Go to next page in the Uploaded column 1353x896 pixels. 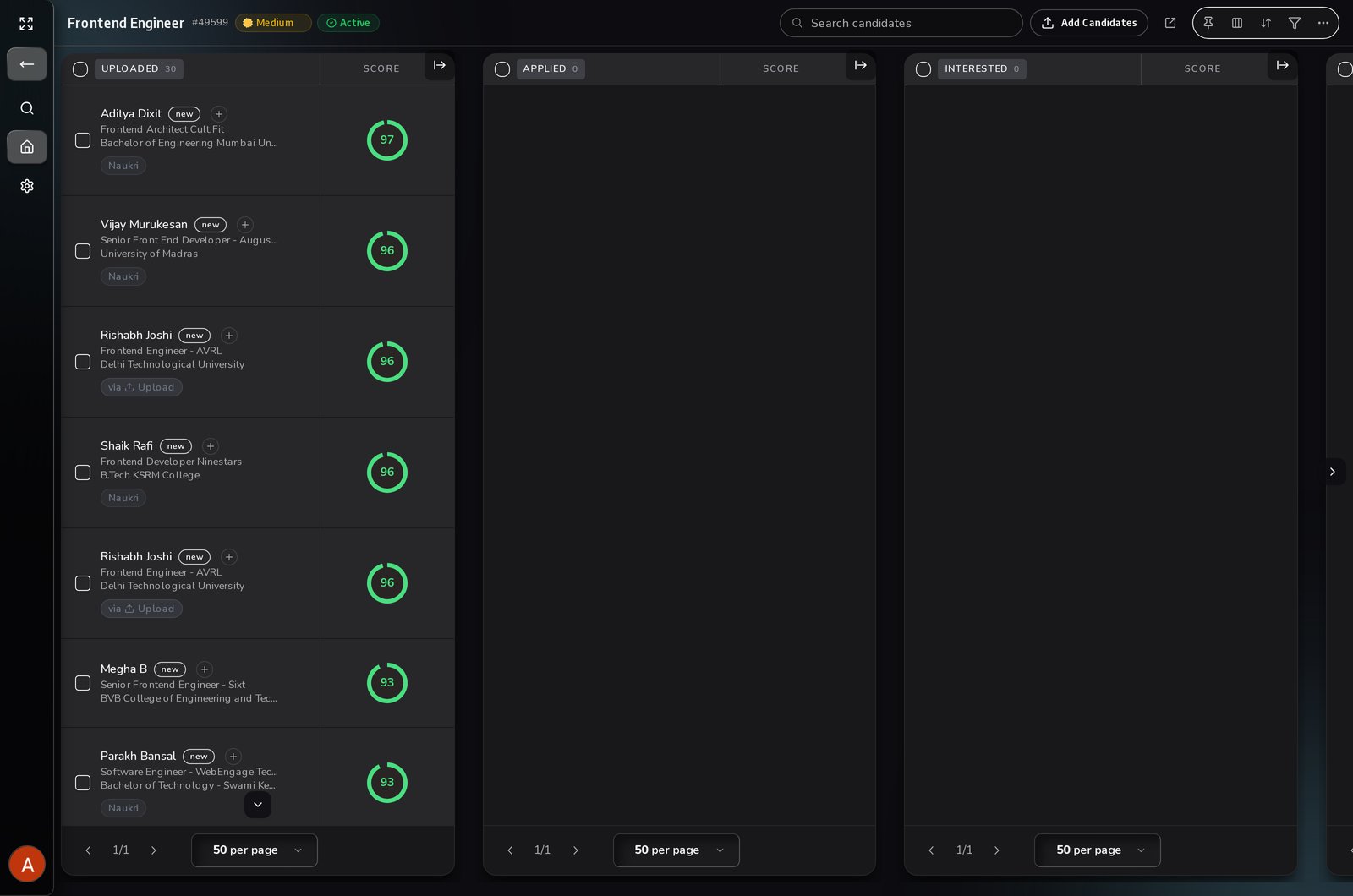point(154,850)
